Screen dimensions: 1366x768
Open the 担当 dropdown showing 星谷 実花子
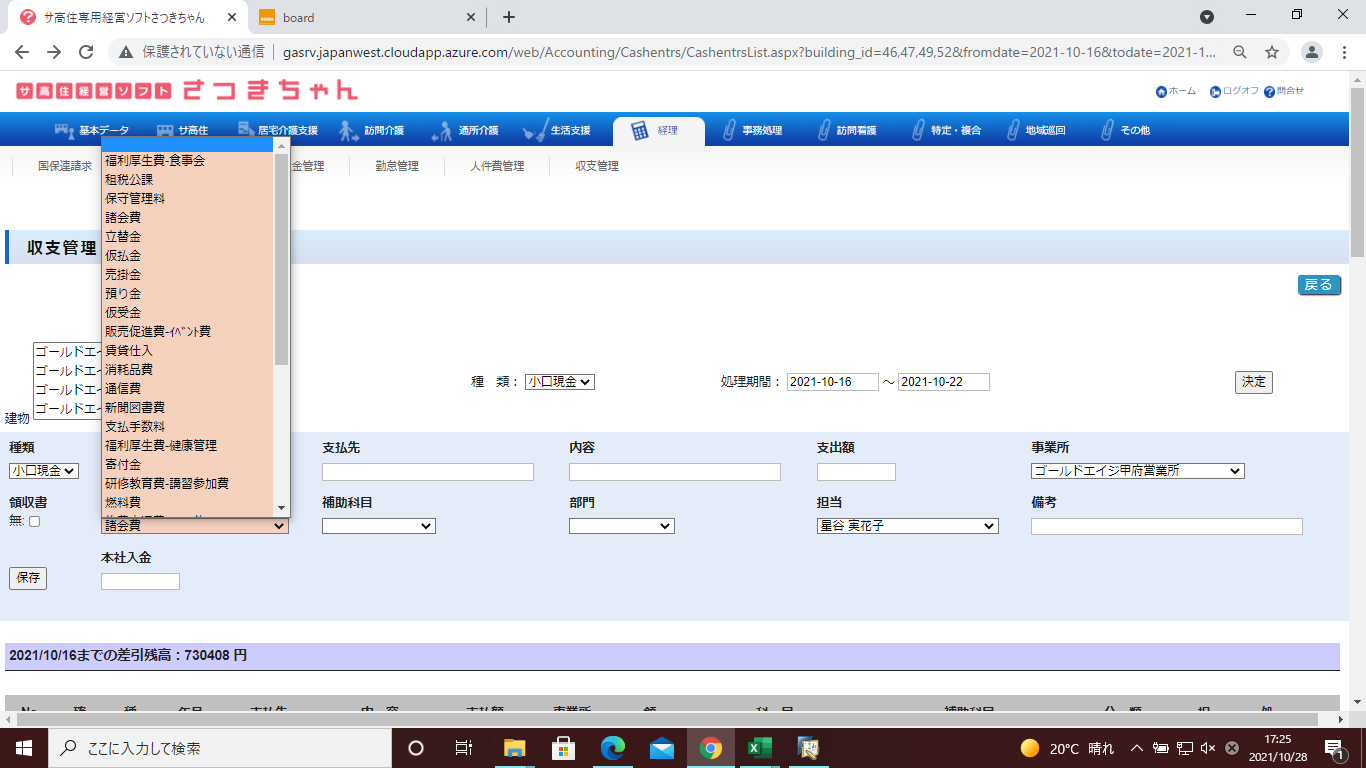coord(907,526)
